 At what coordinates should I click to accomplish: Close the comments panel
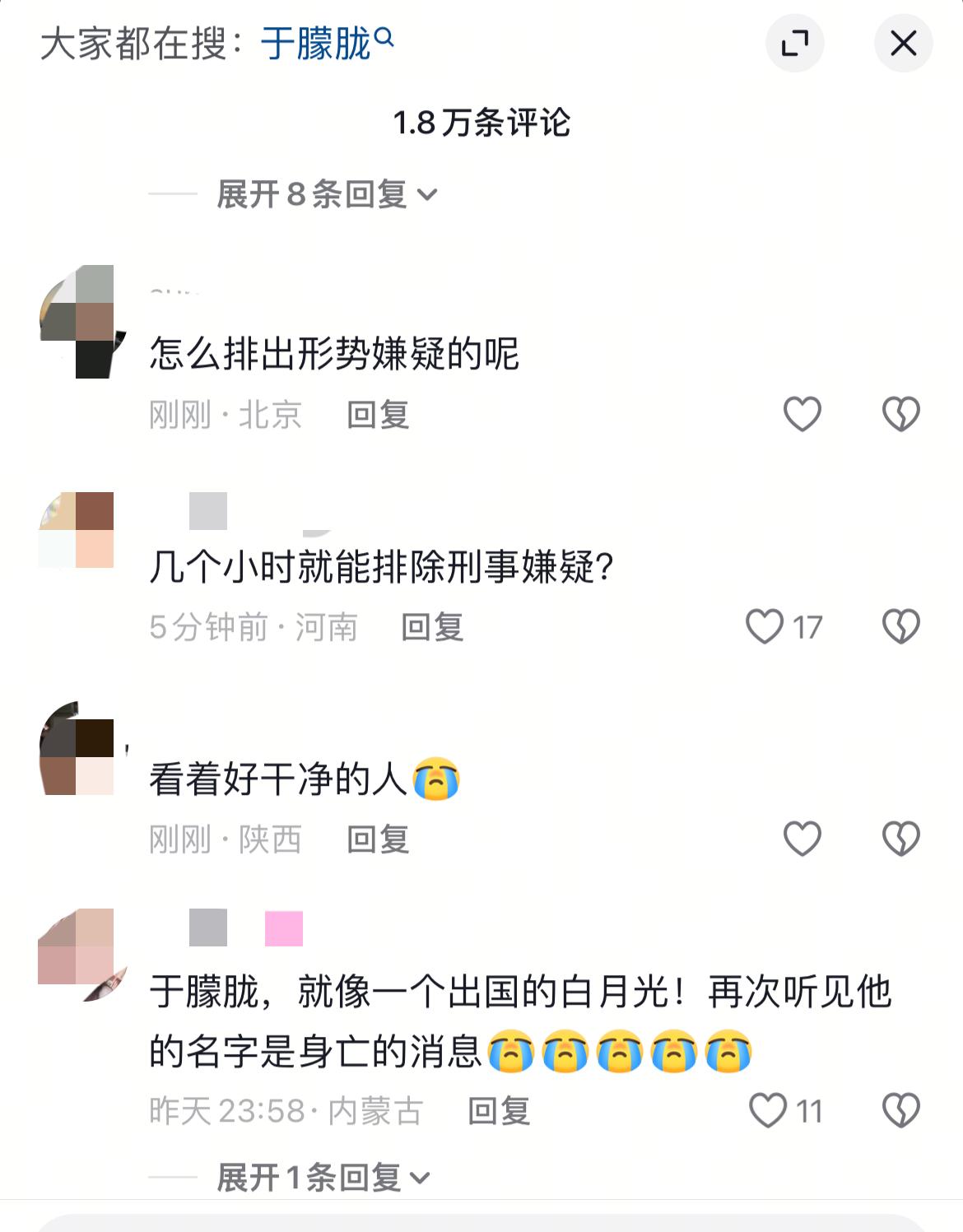pyautogui.click(x=903, y=43)
